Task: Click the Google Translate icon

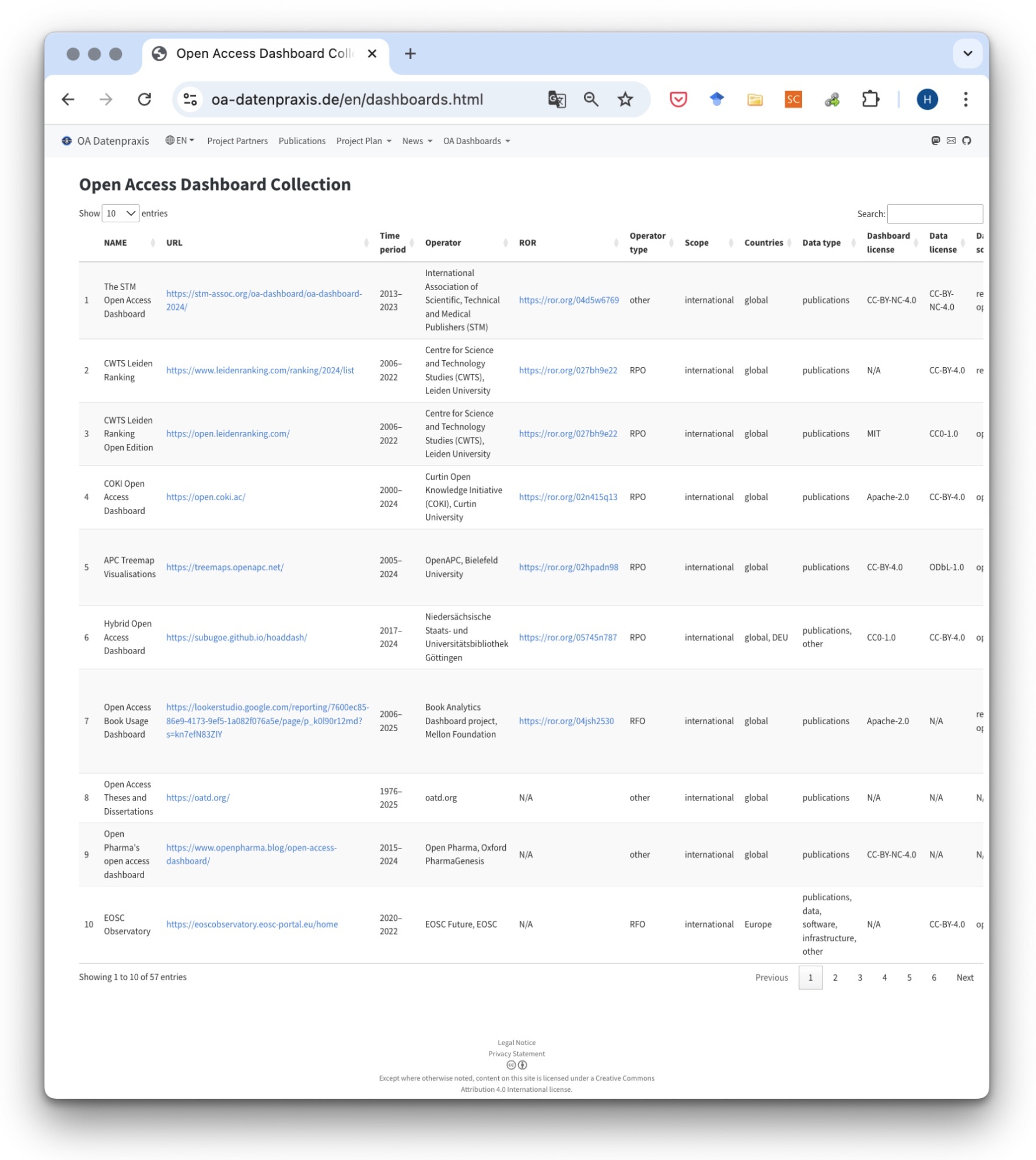Action: point(556,99)
